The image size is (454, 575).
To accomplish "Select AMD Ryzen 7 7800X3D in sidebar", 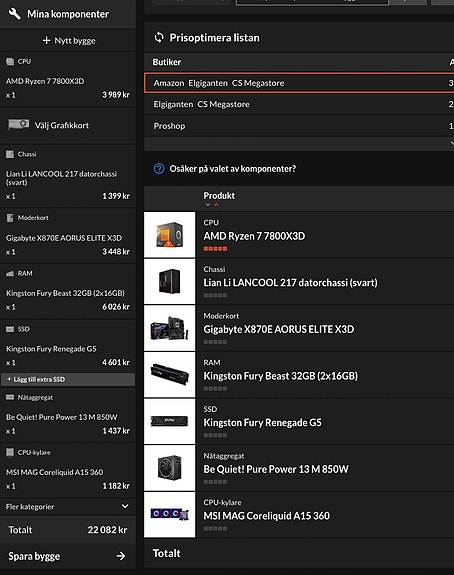I will [45, 81].
